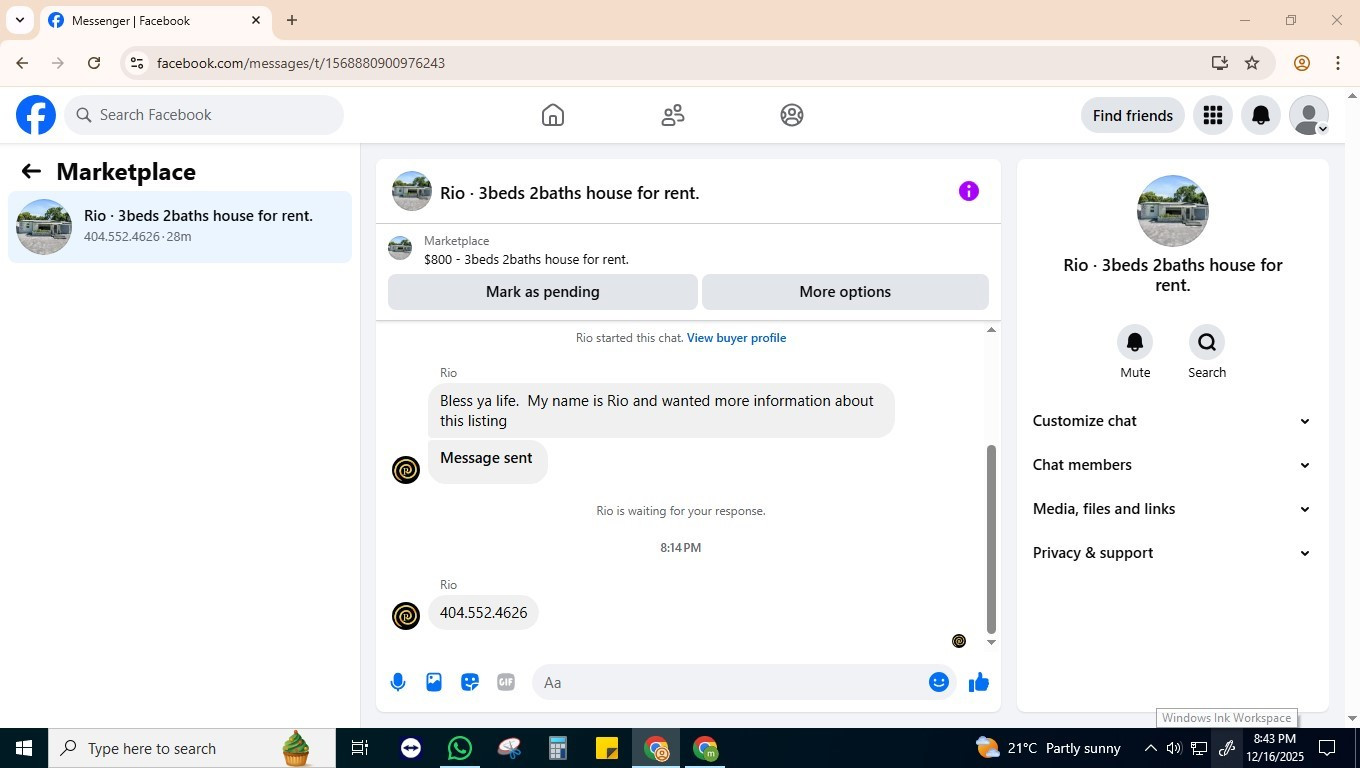Image resolution: width=1360 pixels, height=768 pixels.
Task: Open the Friends icon in top navigation
Action: [x=673, y=115]
